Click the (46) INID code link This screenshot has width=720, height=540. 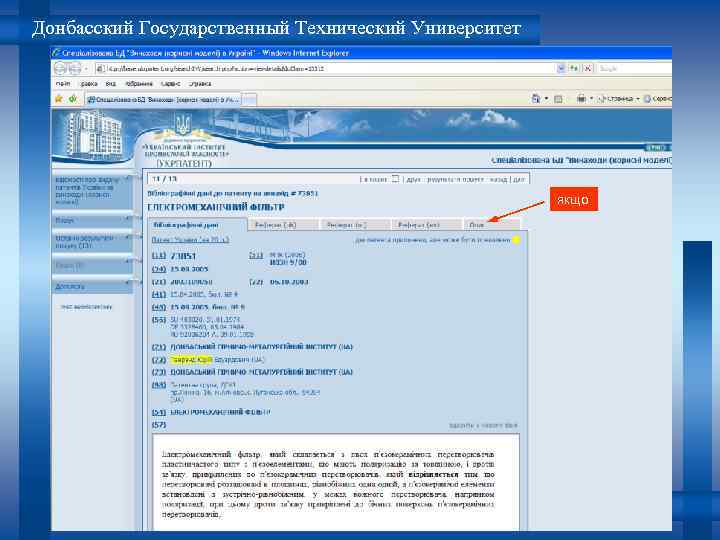point(158,307)
